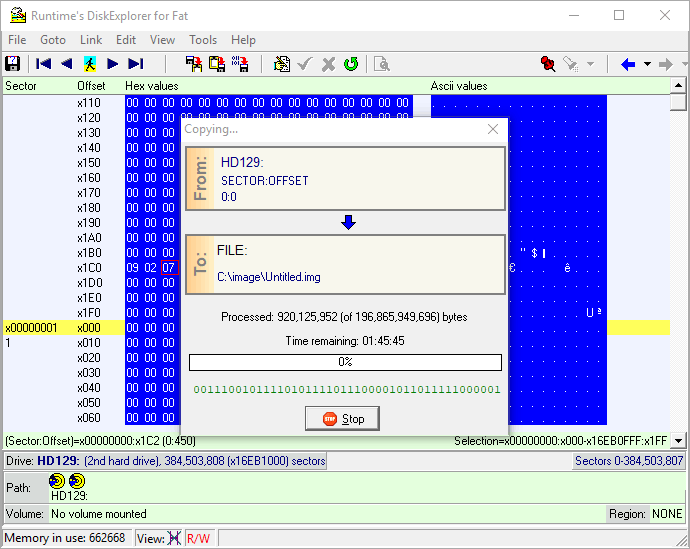Image resolution: width=690 pixels, height=549 pixels.
Task: Click the 0% copy progress bar
Action: [x=345, y=362]
